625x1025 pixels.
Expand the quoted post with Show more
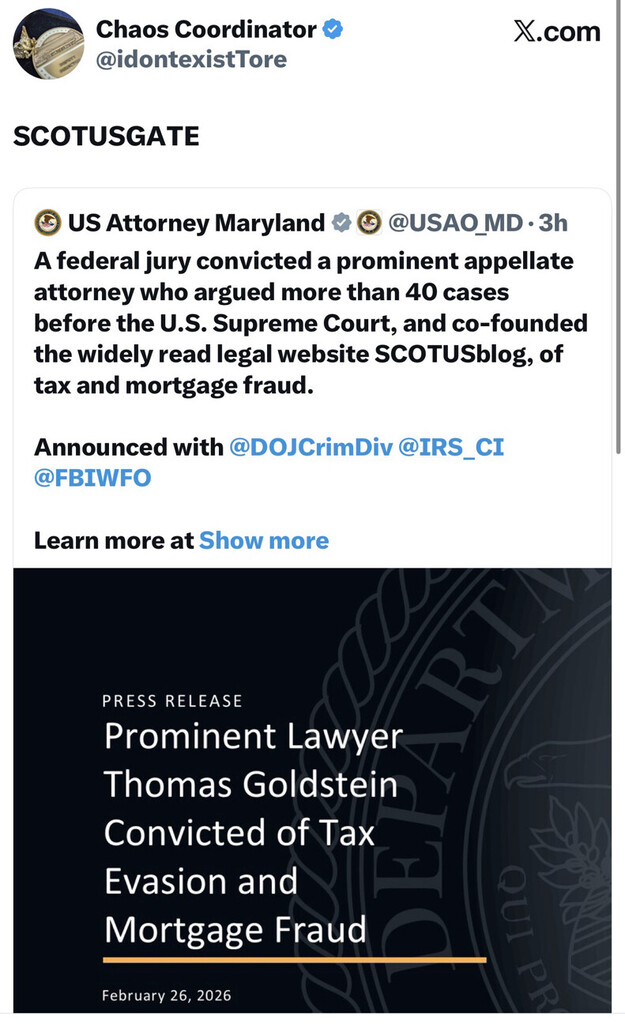[264, 541]
